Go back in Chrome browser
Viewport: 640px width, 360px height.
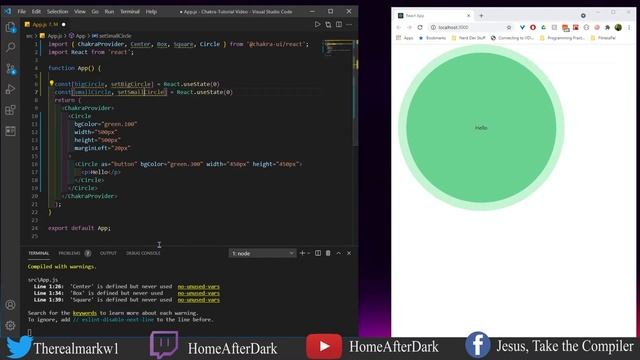[398, 27]
